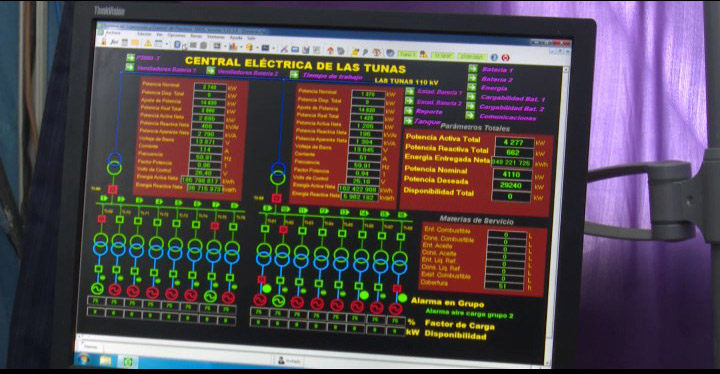Open the Batería 1 navigation link
Image resolution: width=720 pixels, height=374 pixels.
(x=497, y=70)
